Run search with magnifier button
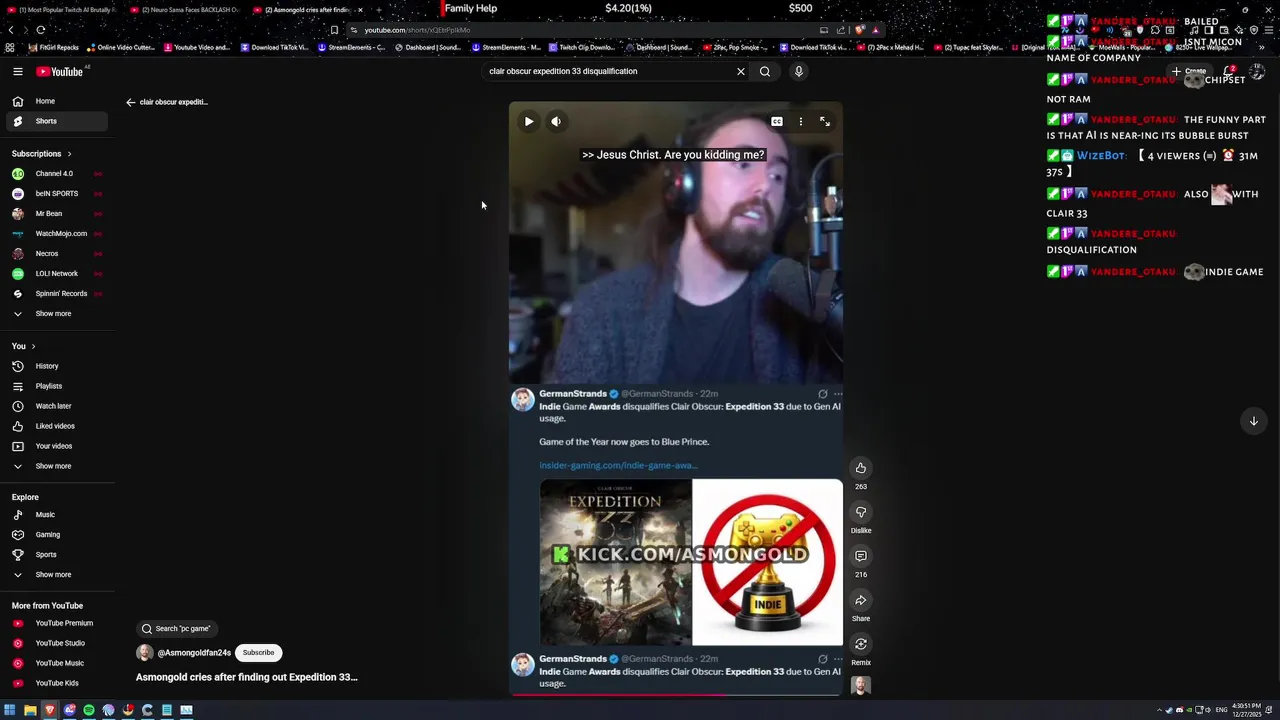1280x720 pixels. tap(765, 71)
